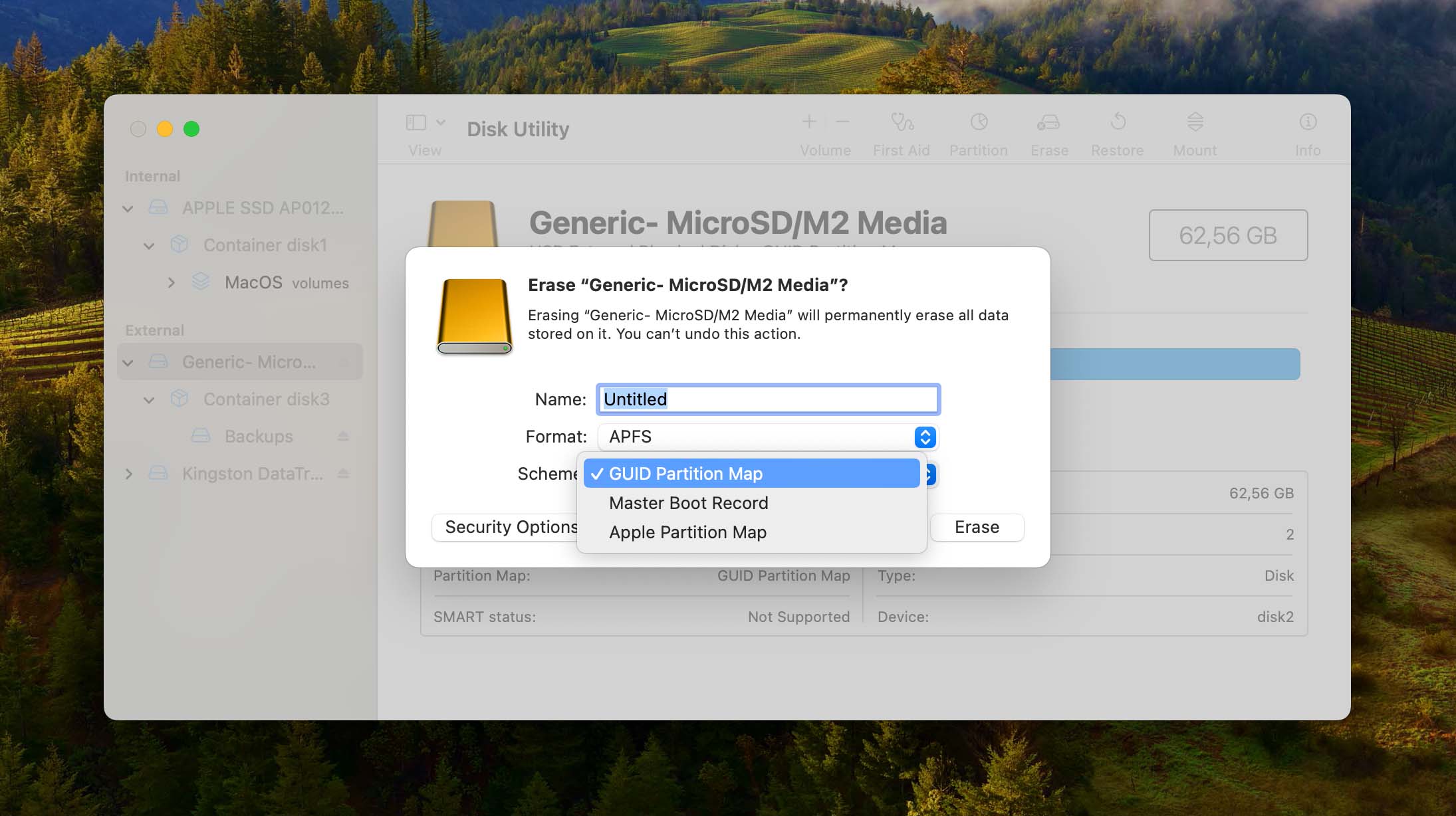The height and width of the screenshot is (816, 1456).
Task: Select Container disk3 row text
Action: pos(267,399)
